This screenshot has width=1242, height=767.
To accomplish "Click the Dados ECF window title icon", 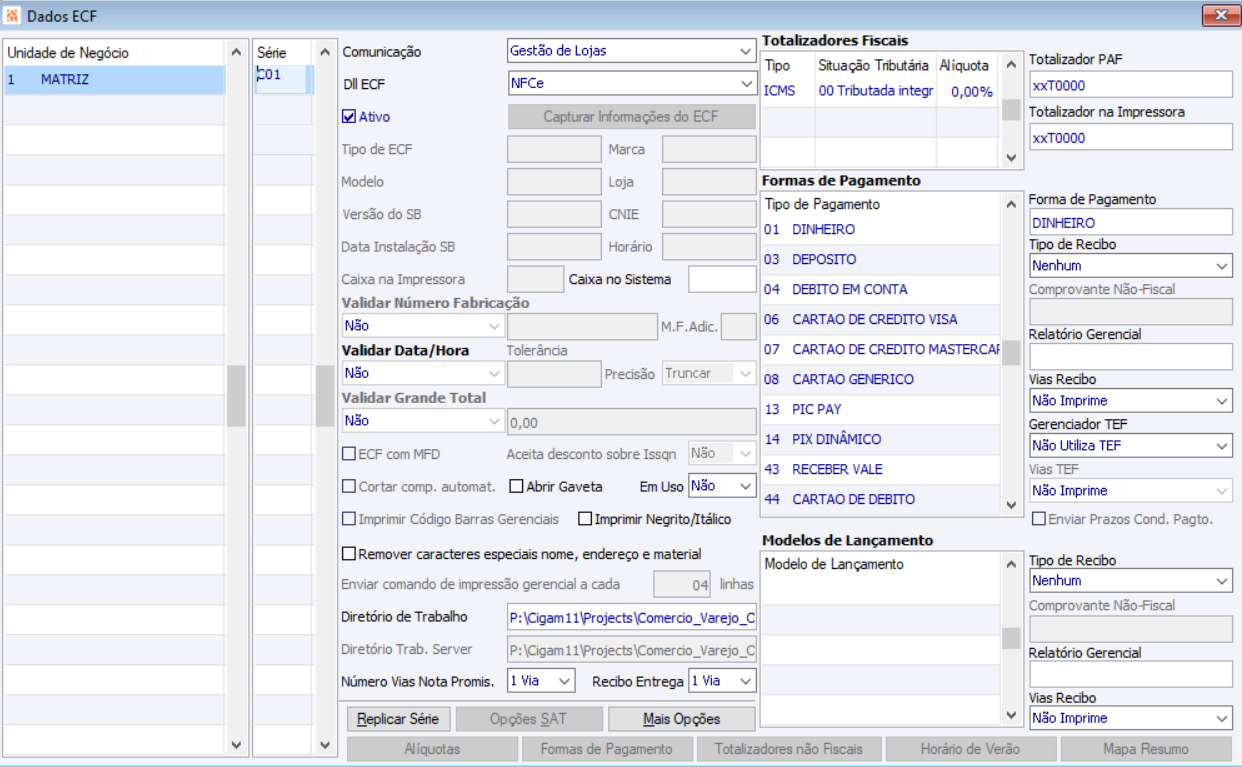I will 12,16.
